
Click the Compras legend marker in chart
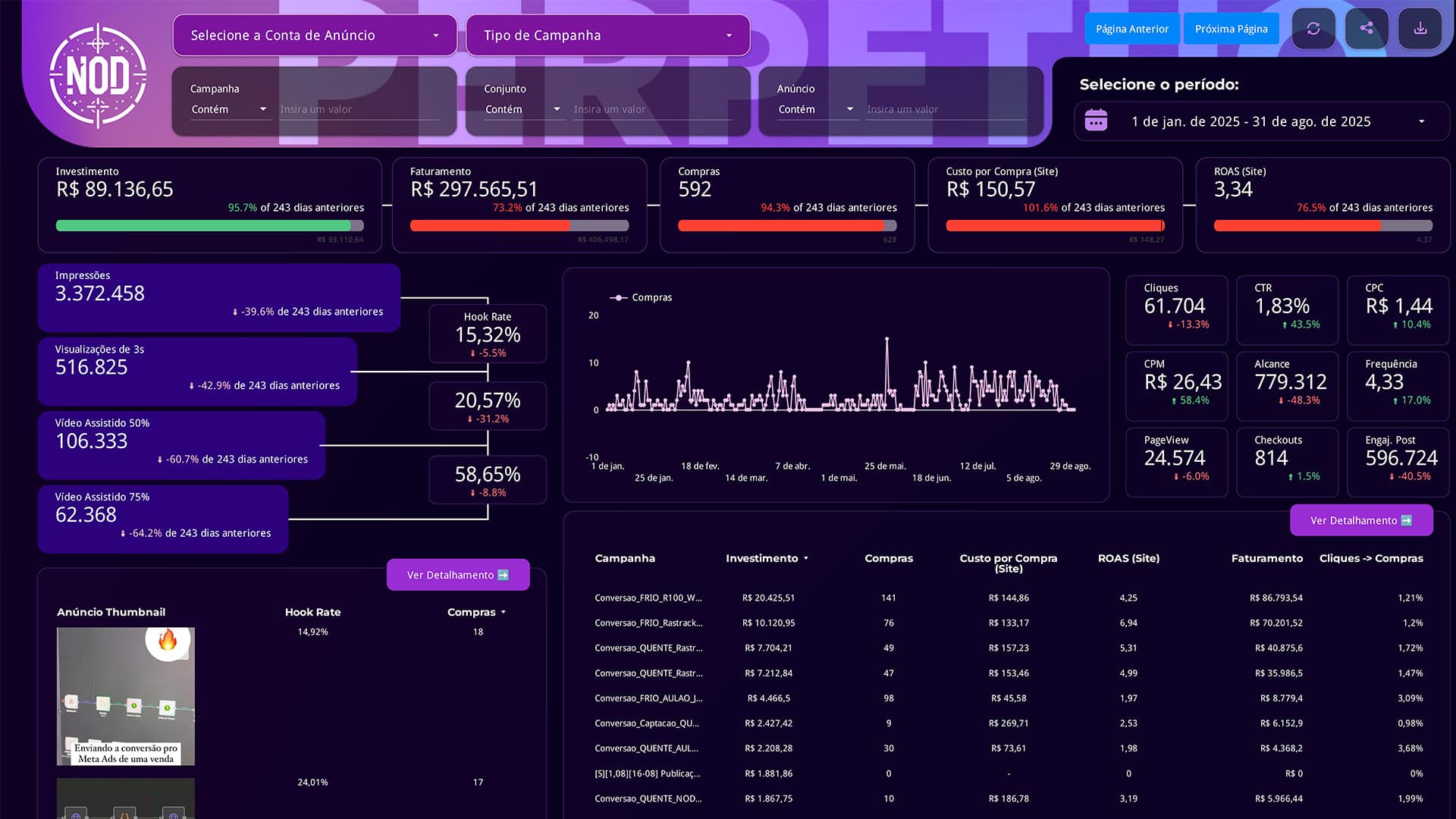619,297
